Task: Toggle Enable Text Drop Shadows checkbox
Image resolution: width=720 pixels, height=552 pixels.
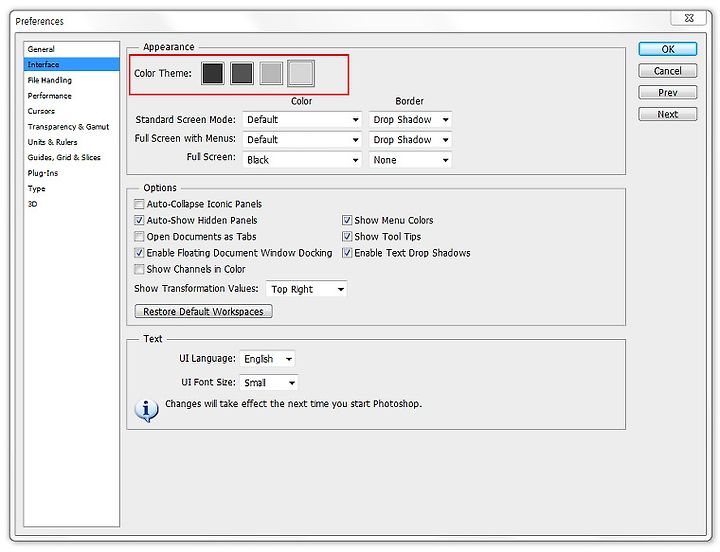Action: [347, 253]
